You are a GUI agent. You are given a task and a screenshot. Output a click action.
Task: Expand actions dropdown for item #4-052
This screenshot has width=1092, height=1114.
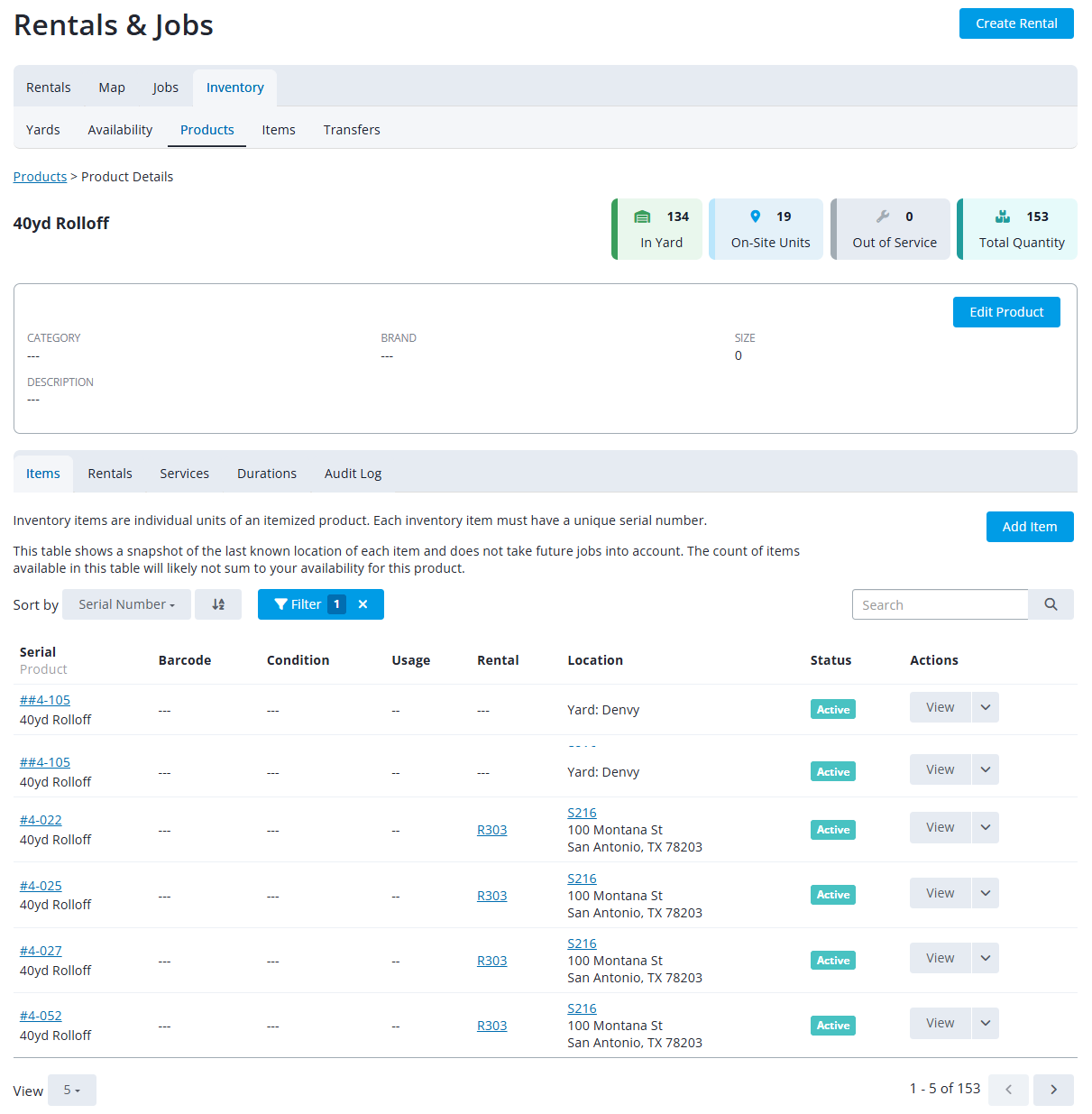tap(986, 1023)
